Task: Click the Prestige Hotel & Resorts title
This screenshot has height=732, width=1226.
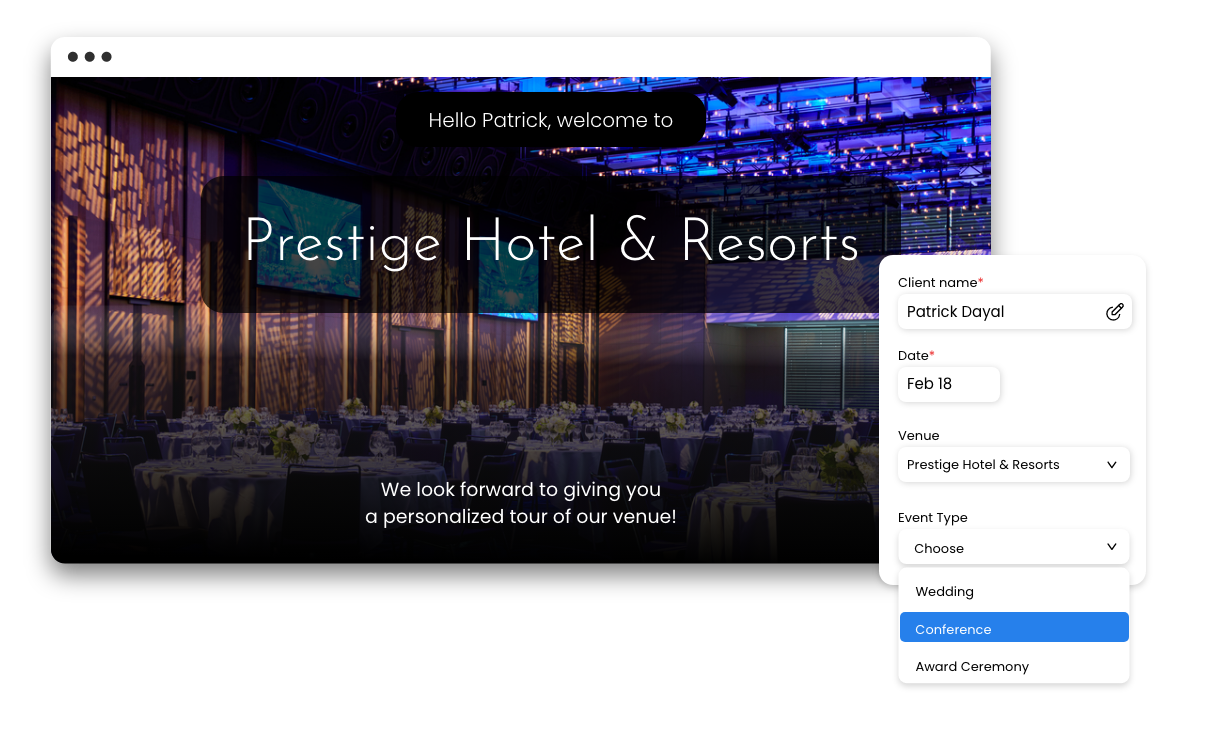Action: [551, 242]
